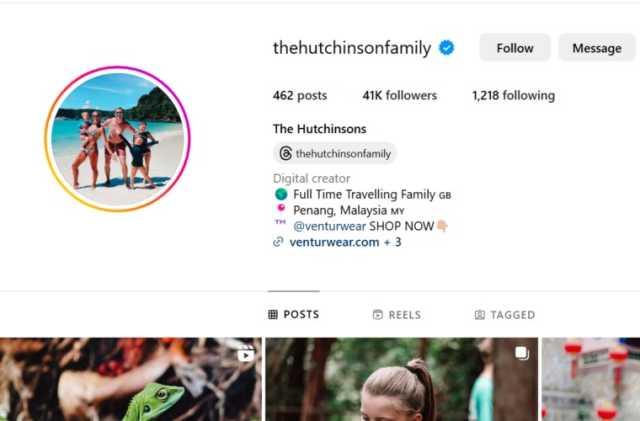The image size is (640, 421).
Task: Open the venturwear.com link
Action: [334, 242]
